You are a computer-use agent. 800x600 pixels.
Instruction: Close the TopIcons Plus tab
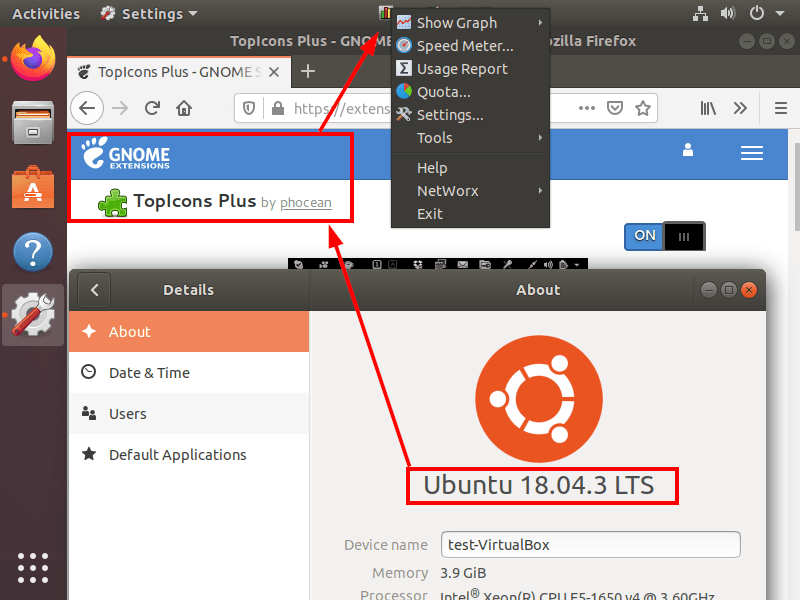(274, 72)
